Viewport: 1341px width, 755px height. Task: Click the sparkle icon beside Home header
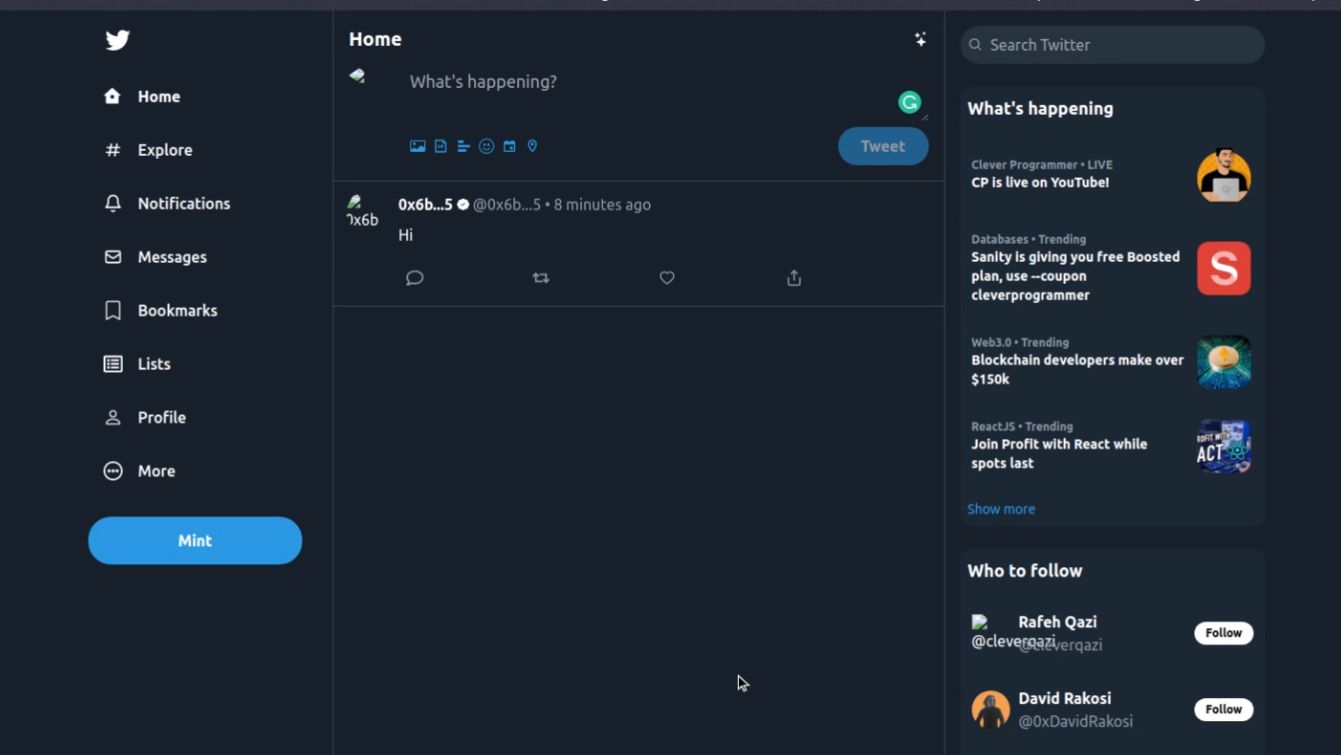tap(920, 39)
